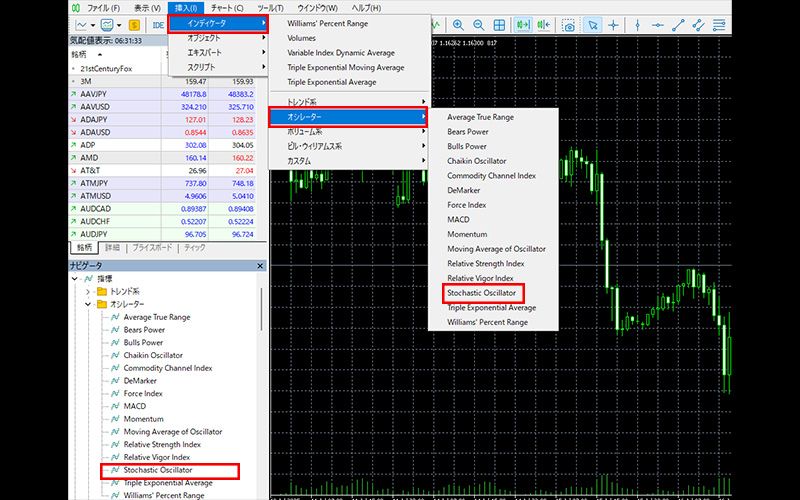Open the templates dropdown arrow
The height and width of the screenshot is (500, 800).
[119, 25]
